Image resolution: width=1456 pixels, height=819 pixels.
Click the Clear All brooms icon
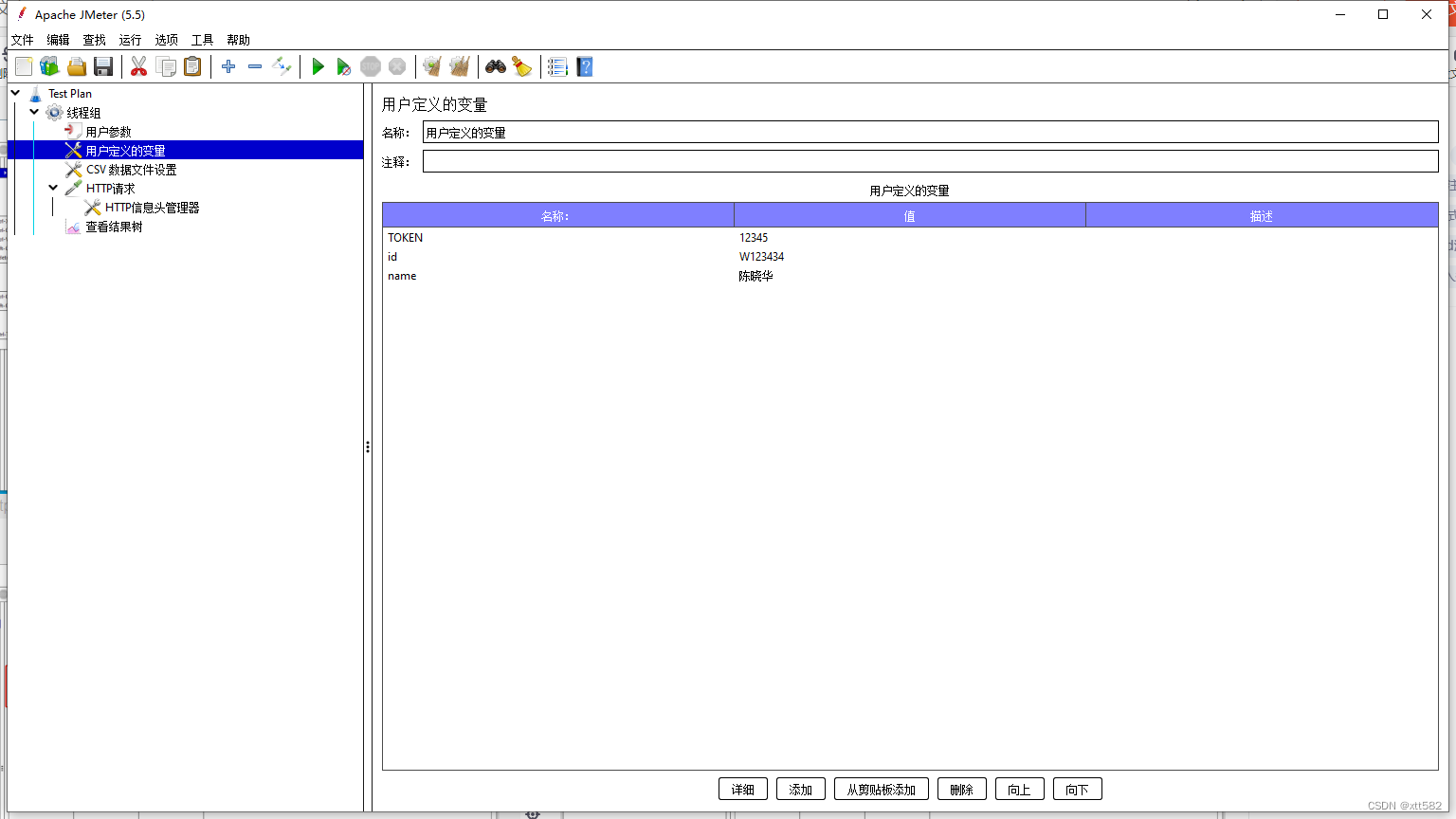coord(460,66)
